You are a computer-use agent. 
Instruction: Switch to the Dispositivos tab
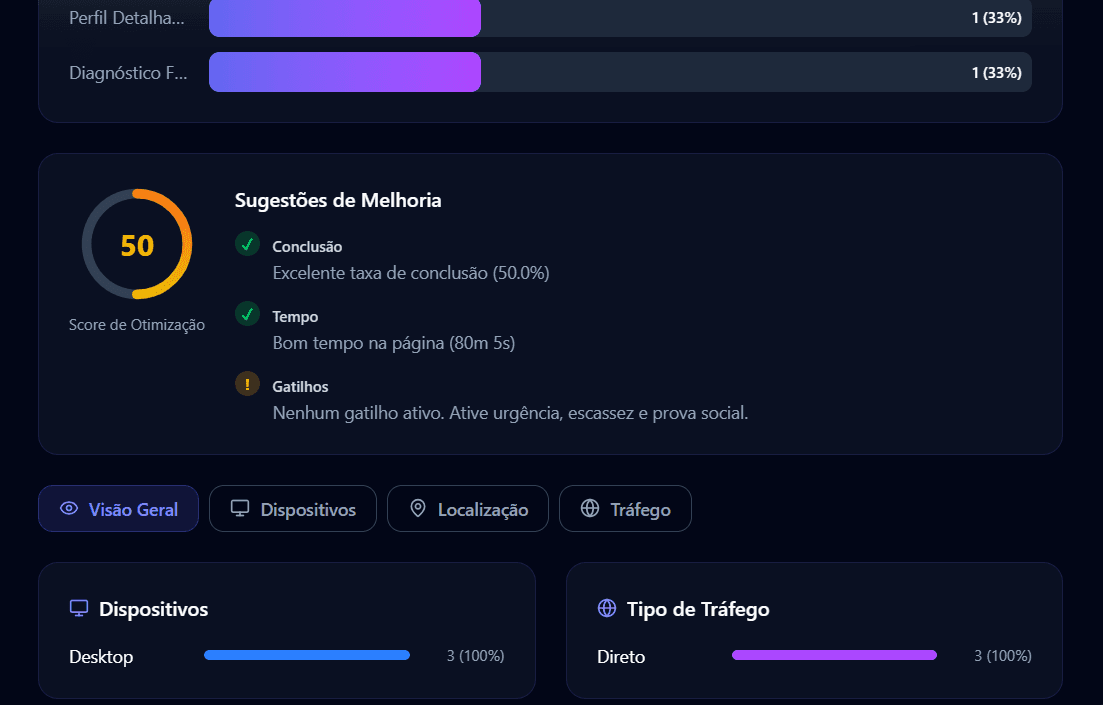[x=293, y=508]
